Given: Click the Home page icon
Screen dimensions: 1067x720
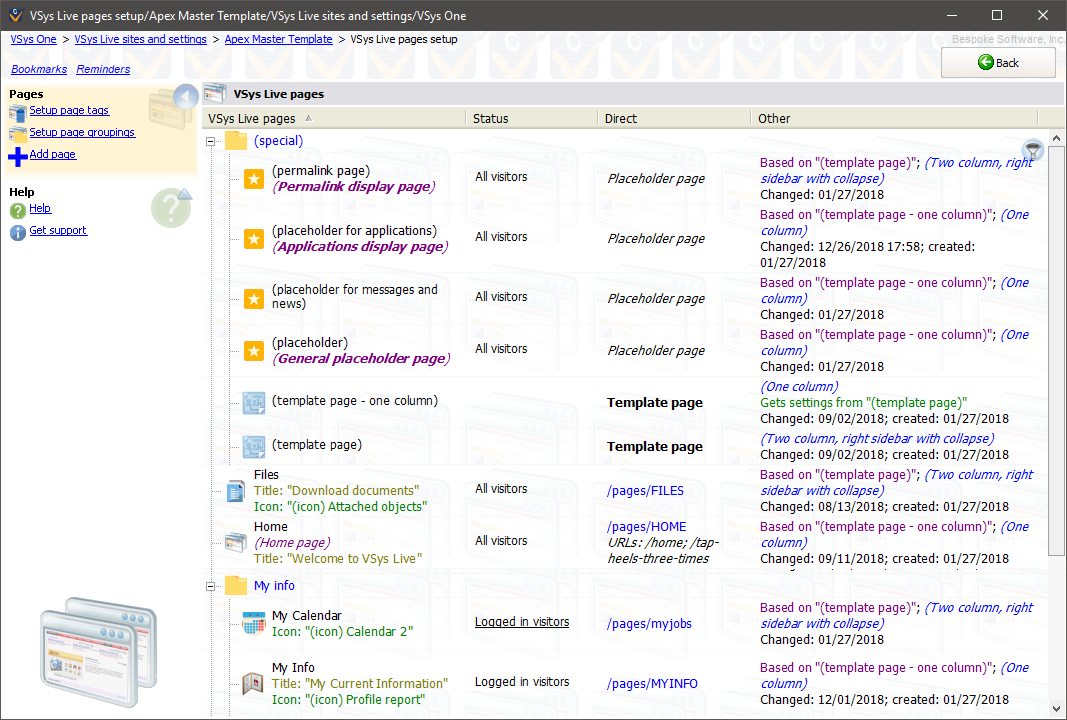Looking at the screenshot, I should click(235, 542).
